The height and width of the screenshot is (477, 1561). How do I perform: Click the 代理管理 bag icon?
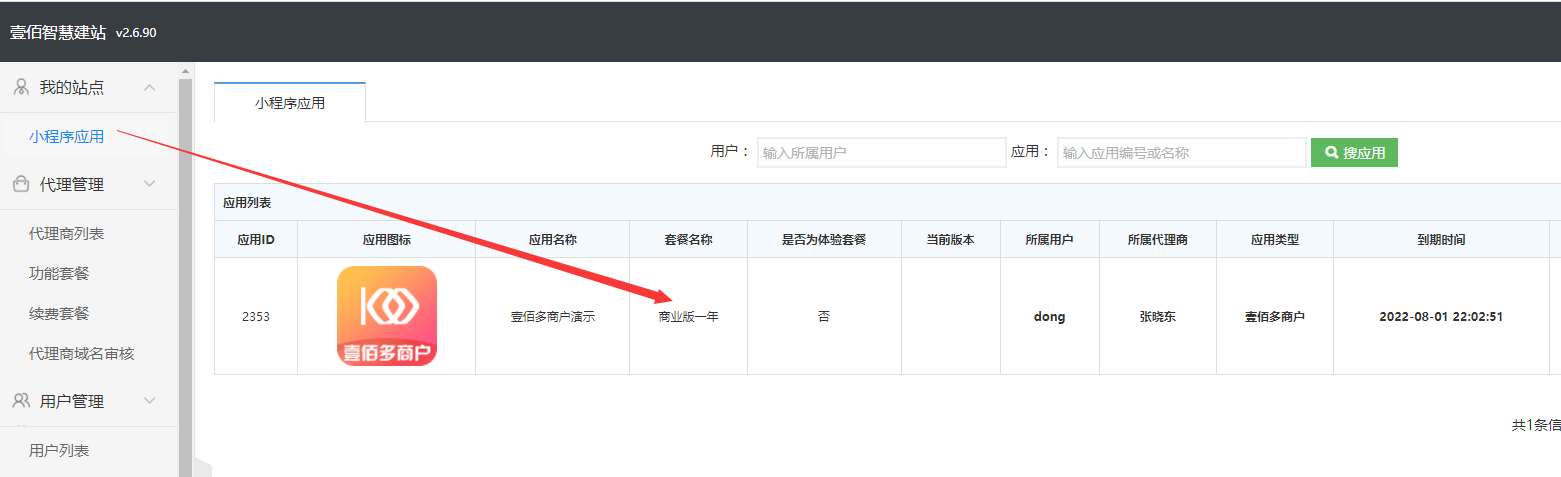point(21,184)
